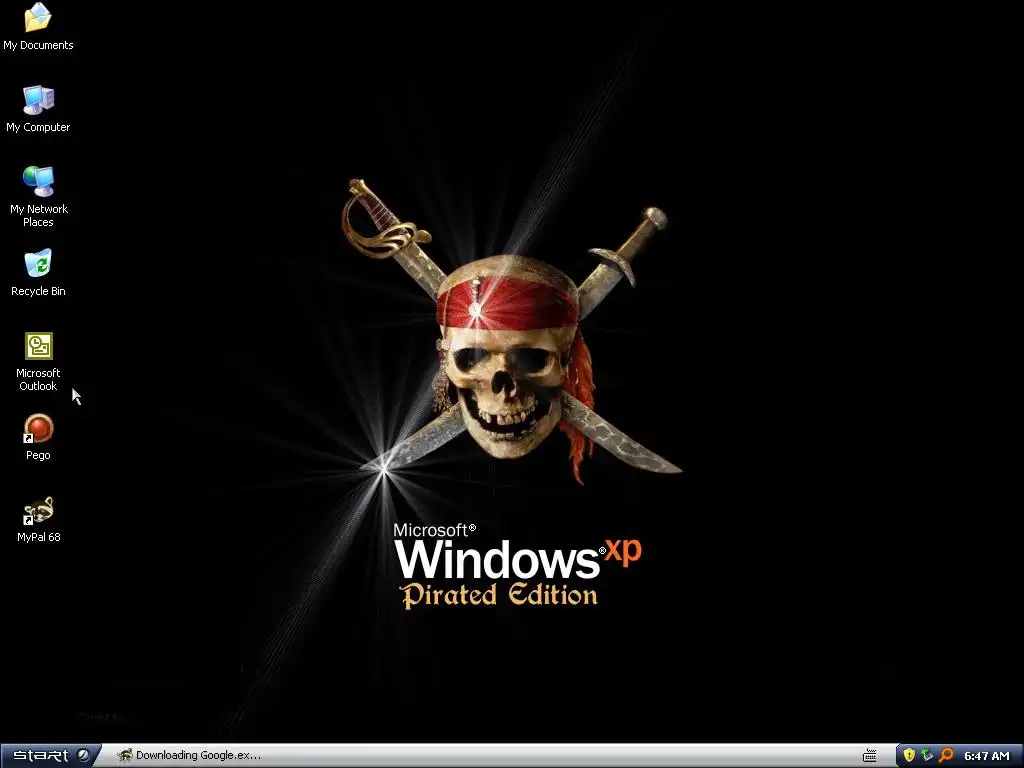Click the keyboard language bar icon

tap(869, 756)
